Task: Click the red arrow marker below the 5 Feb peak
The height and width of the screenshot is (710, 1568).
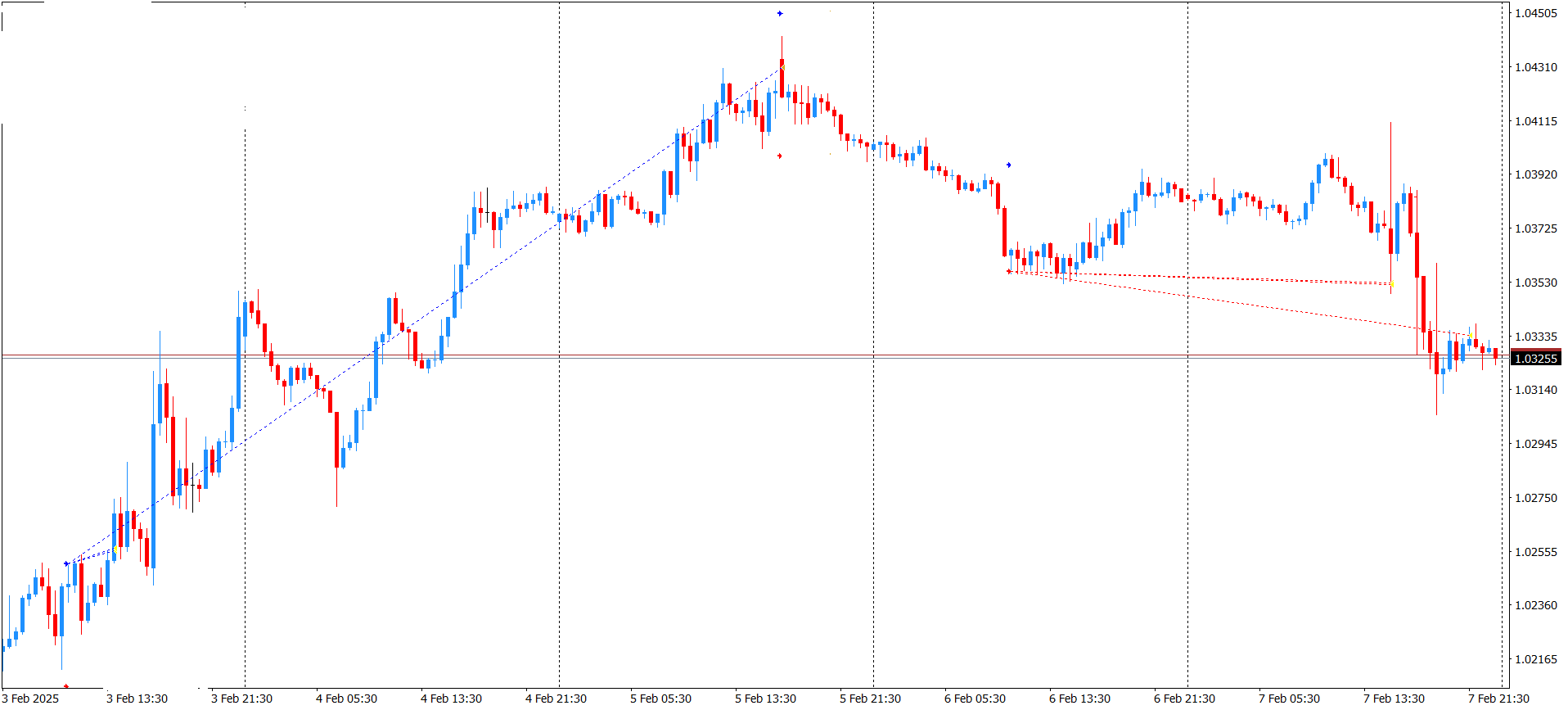Action: [780, 156]
